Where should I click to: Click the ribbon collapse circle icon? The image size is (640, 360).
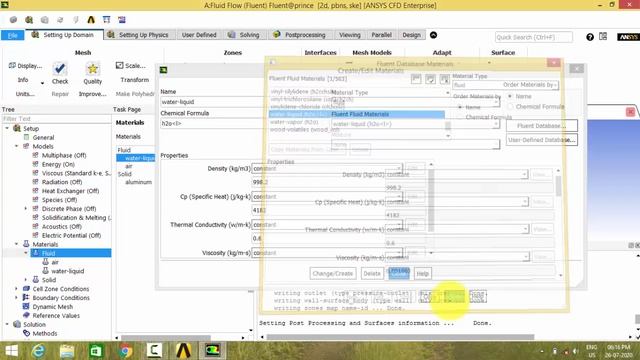click(x=433, y=35)
